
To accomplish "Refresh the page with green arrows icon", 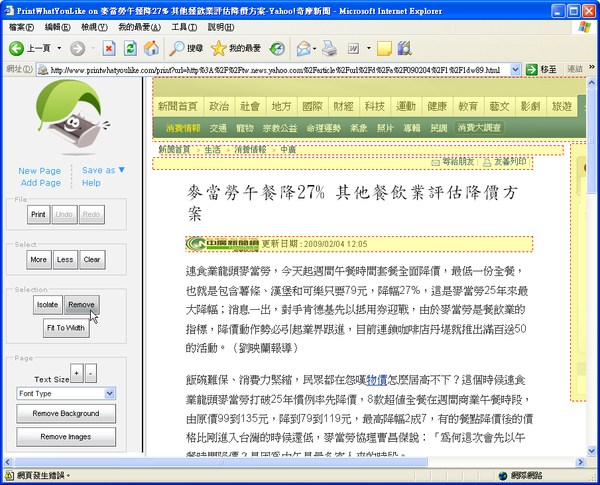I will [130, 48].
